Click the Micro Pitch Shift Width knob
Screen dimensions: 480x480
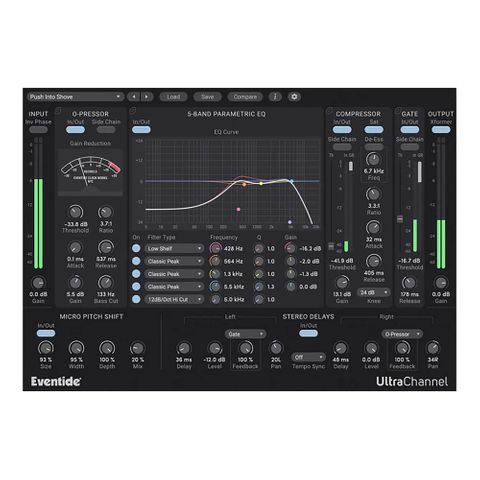[76, 348]
